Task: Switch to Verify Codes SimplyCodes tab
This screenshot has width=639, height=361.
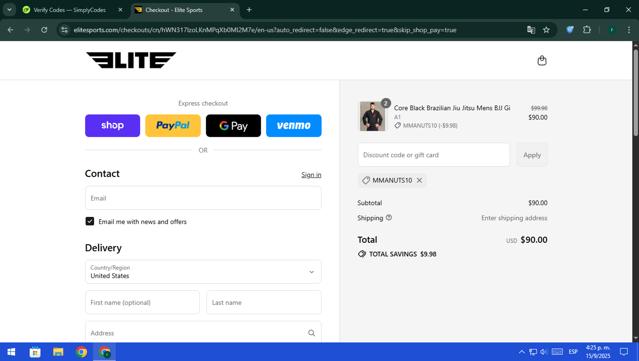Action: click(x=70, y=10)
